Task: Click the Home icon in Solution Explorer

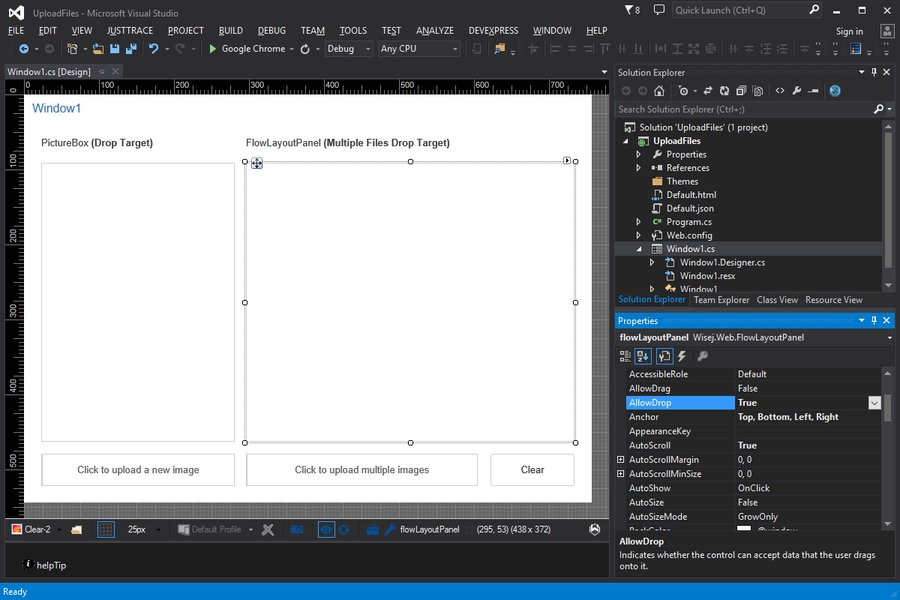Action: 659,91
